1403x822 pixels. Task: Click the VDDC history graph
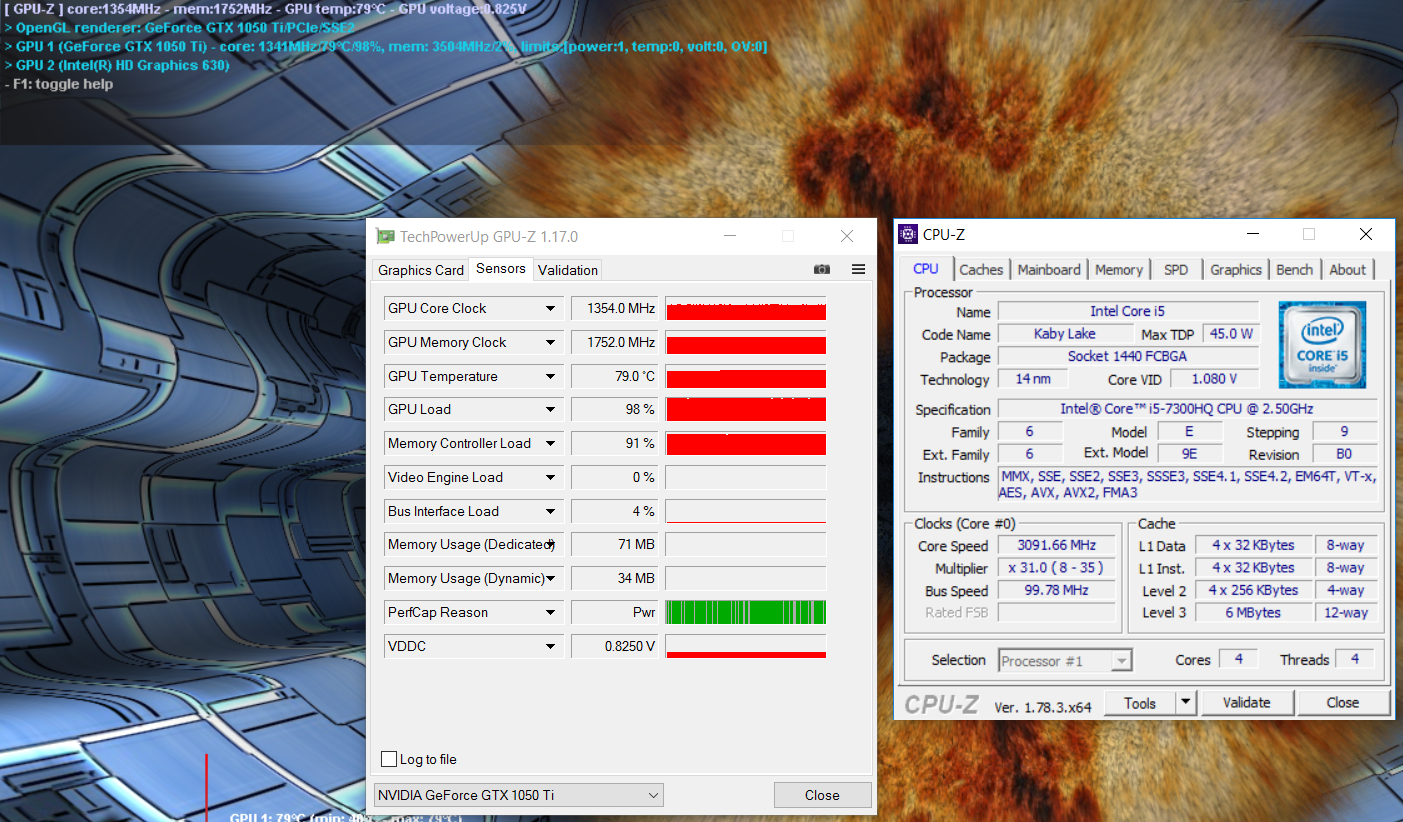(x=746, y=647)
